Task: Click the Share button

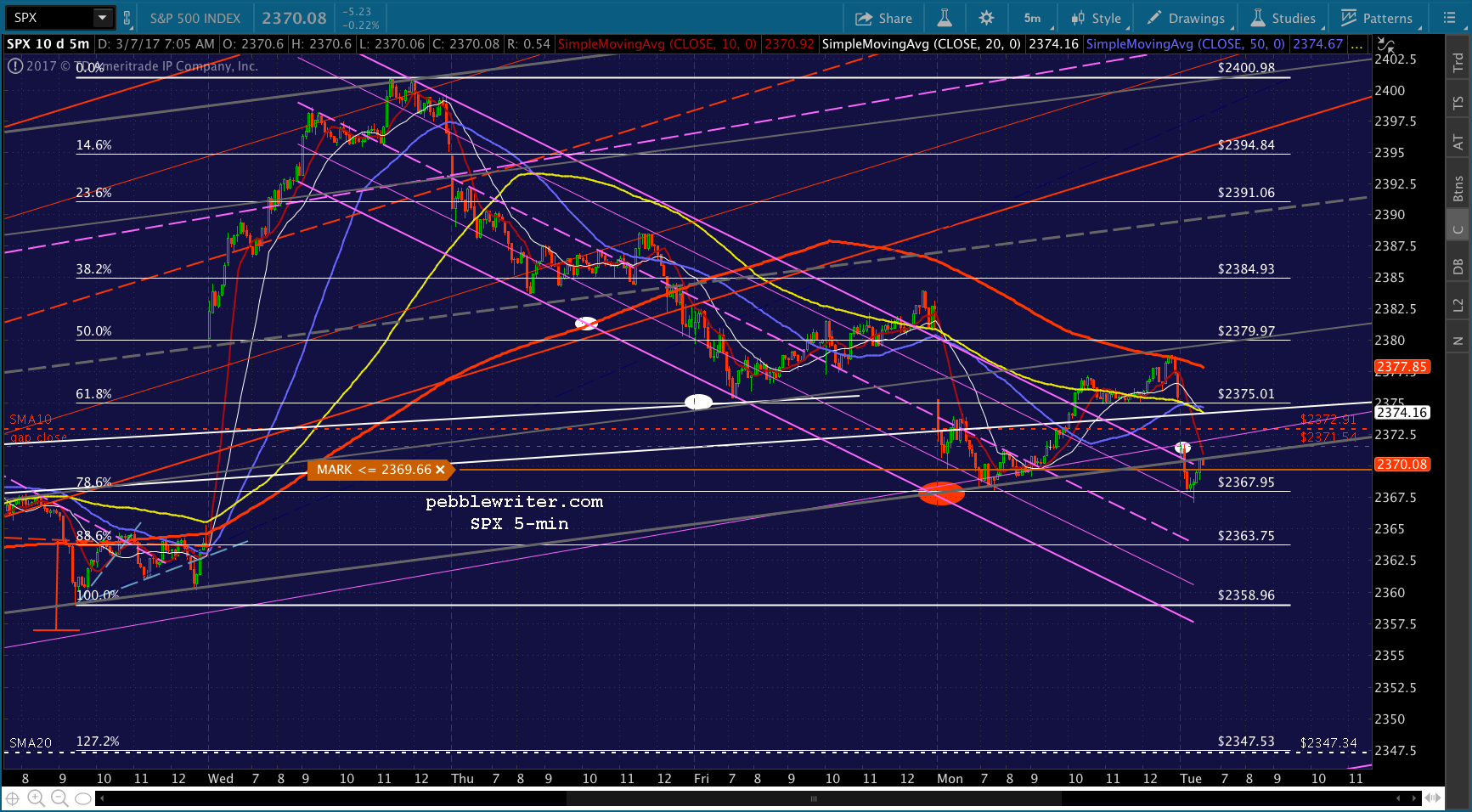Action: point(883,18)
